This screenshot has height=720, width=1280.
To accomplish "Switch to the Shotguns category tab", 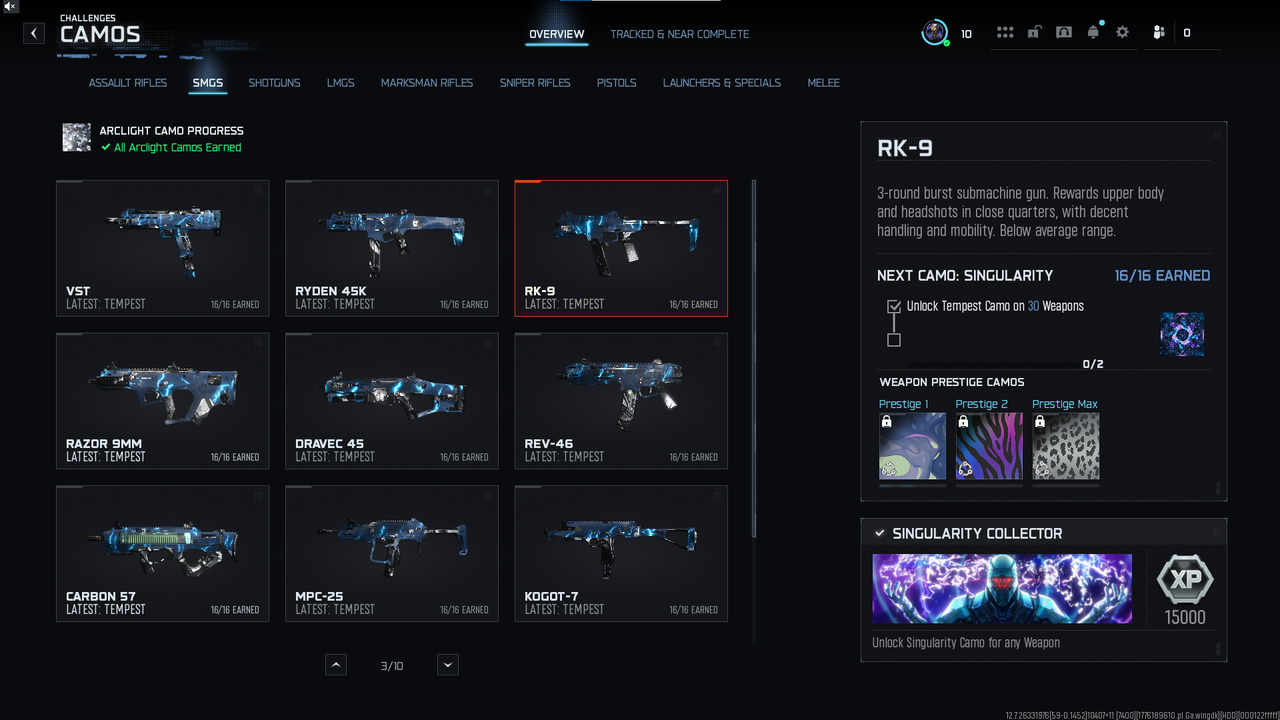I will (274, 83).
